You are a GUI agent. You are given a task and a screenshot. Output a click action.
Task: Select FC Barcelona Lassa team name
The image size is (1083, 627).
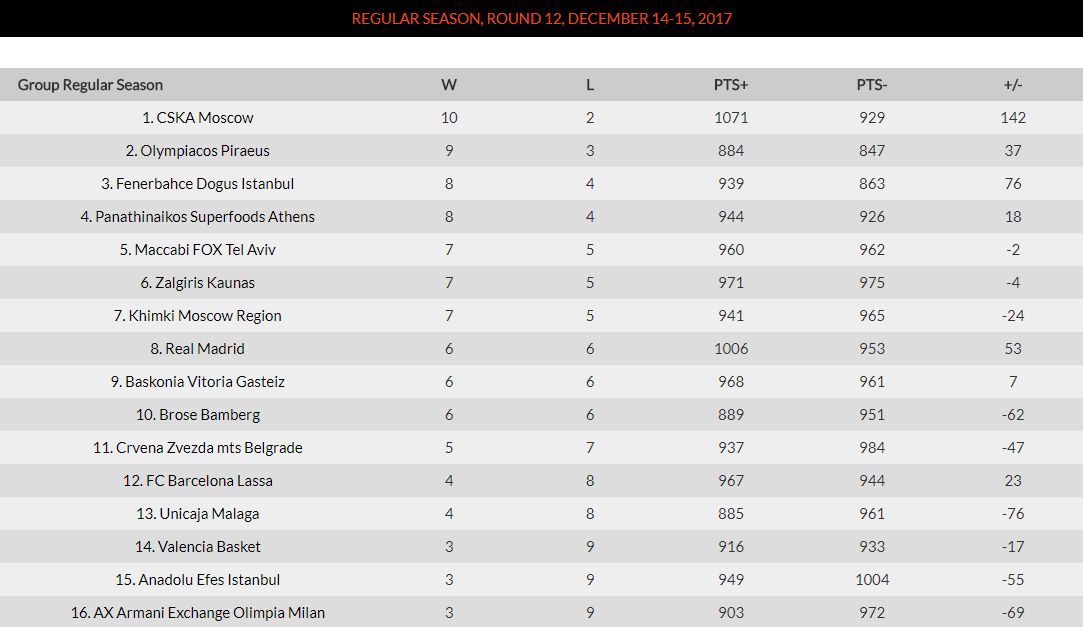click(x=198, y=481)
